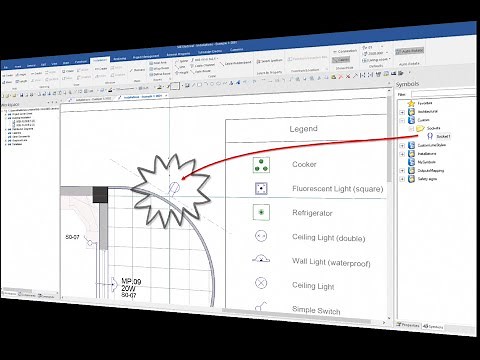The image size is (480, 360).
Task: Click the Illuminate button in ribbon
Action: [136, 70]
